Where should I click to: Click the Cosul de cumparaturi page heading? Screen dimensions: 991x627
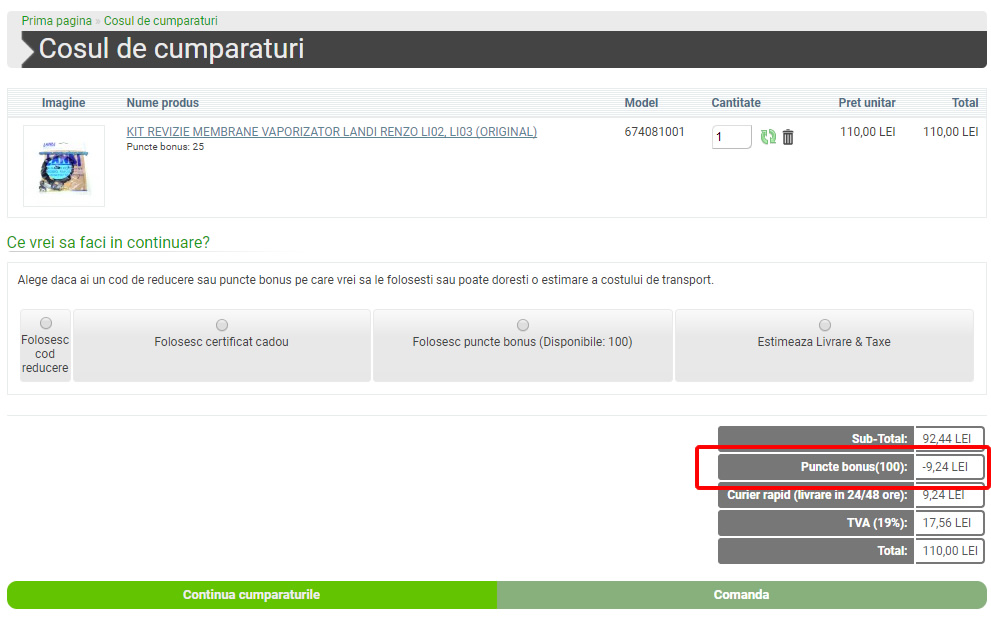tap(171, 49)
